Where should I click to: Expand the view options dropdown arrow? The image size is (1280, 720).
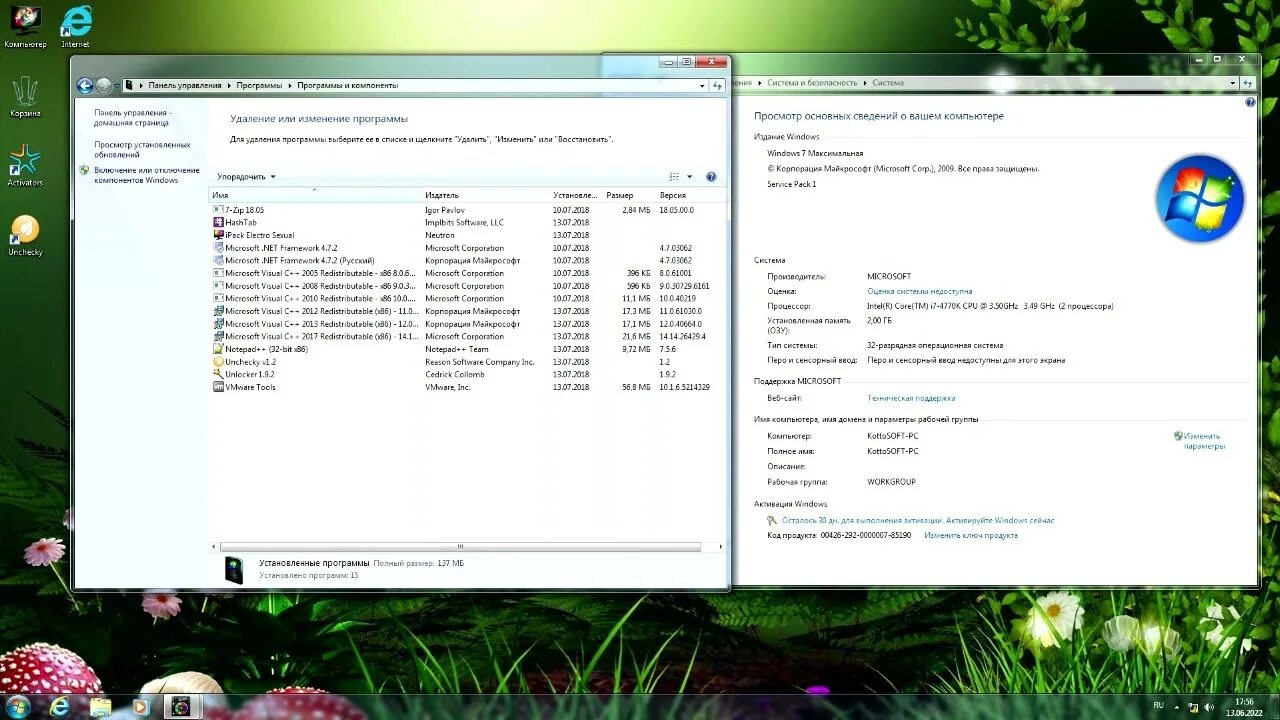(689, 177)
